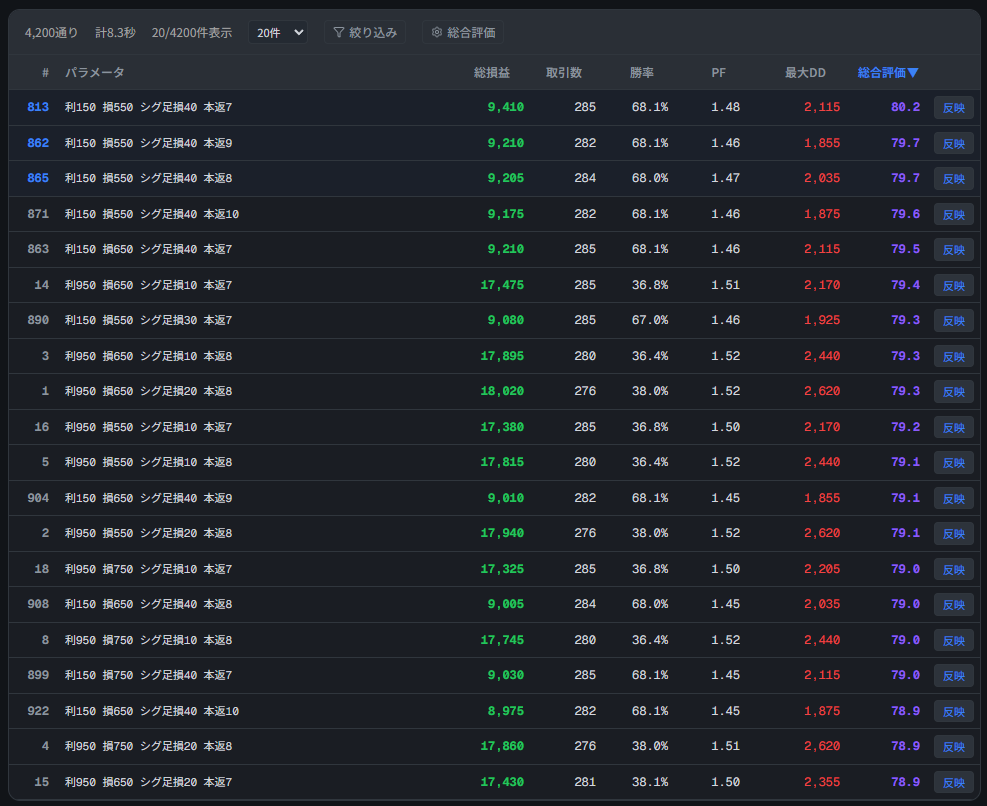The image size is (987, 806).
Task: Click 反映 for row 904
Action: pos(954,498)
